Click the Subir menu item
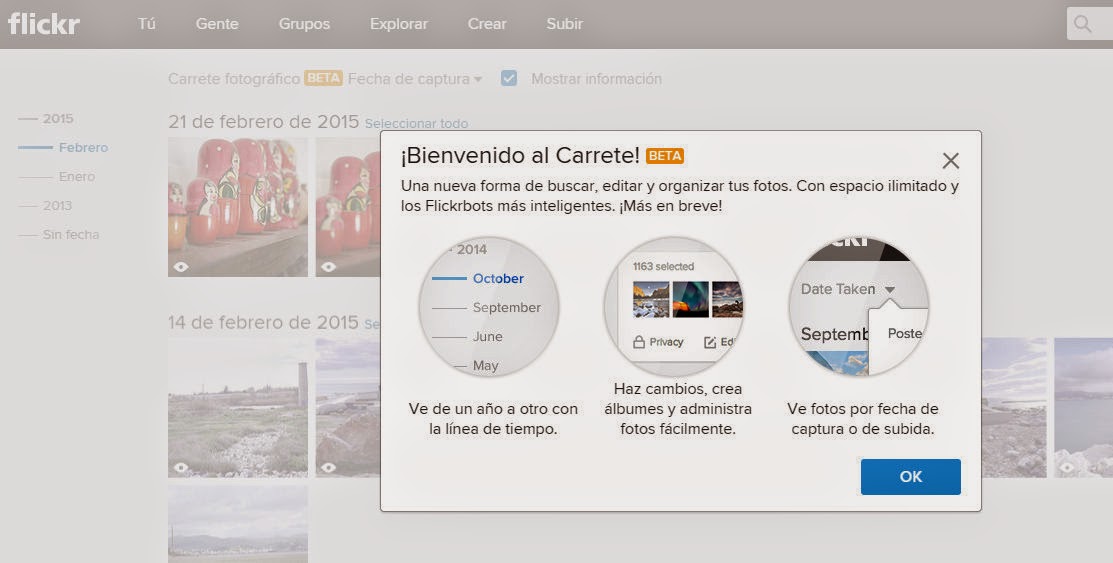 [565, 23]
